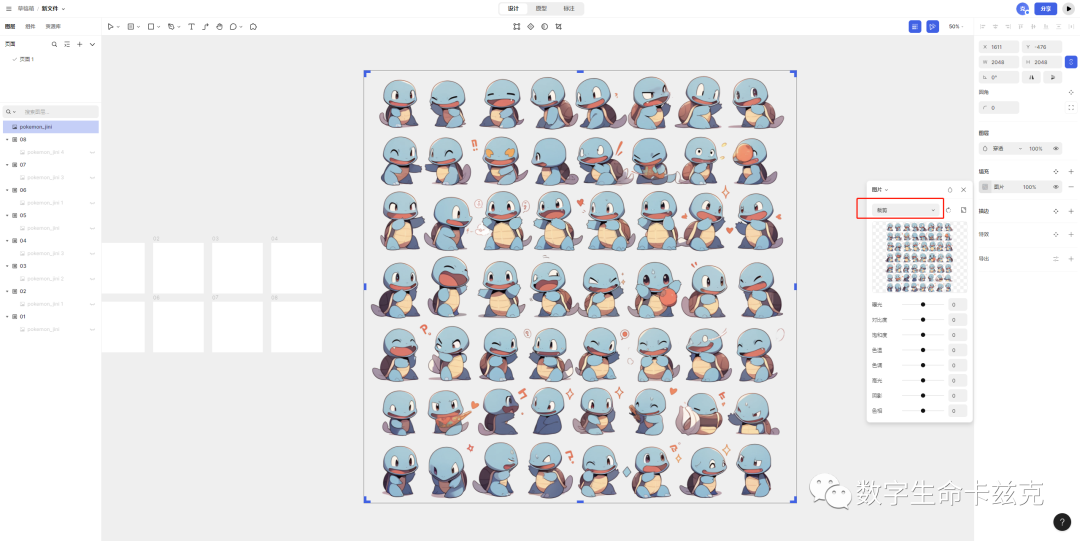The image size is (1080, 541).
Task: Collapse the 07 frame in layers
Action: (x=7, y=165)
